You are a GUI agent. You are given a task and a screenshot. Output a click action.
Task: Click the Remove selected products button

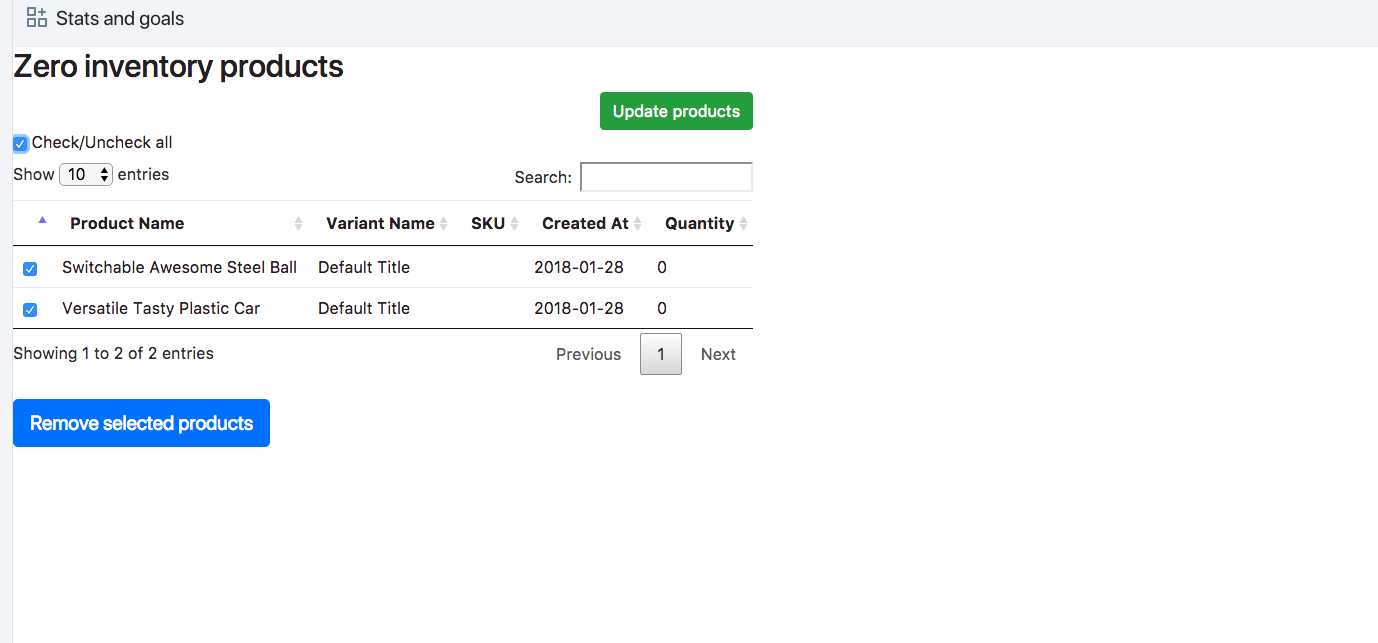click(x=141, y=423)
